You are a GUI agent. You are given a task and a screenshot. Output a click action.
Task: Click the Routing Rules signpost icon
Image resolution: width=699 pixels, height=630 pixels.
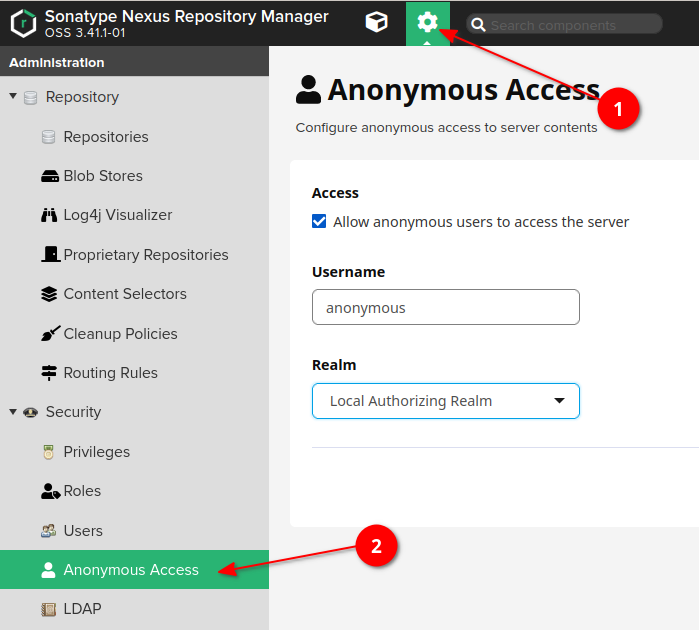49,373
